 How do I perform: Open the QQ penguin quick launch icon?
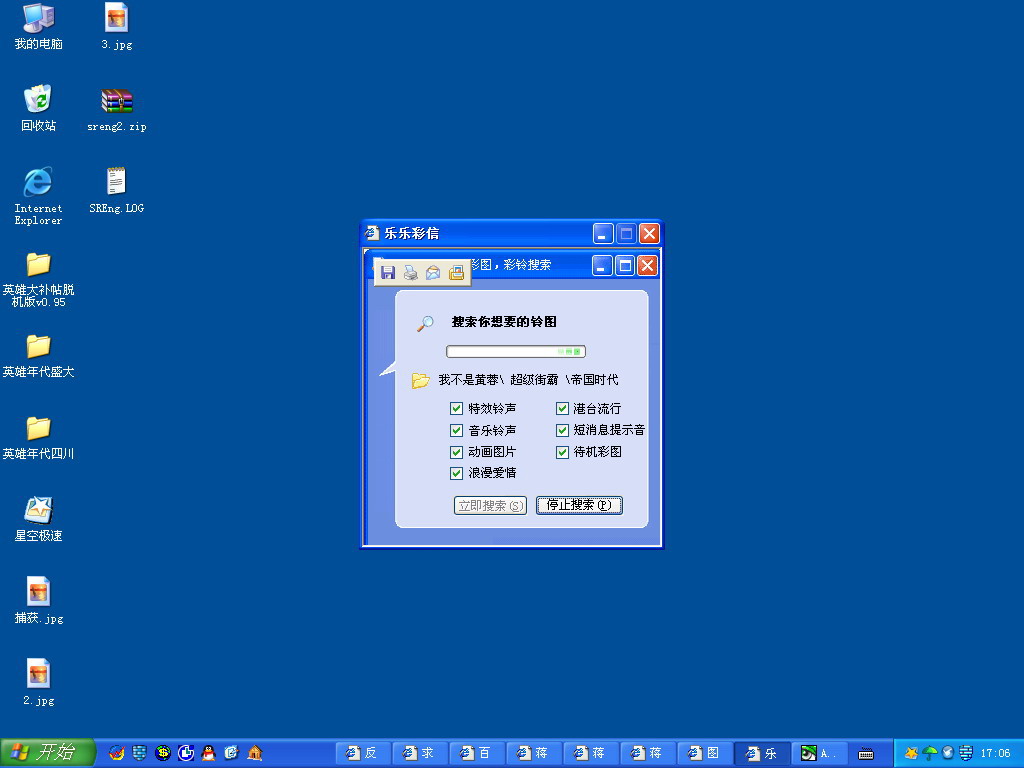coord(208,753)
